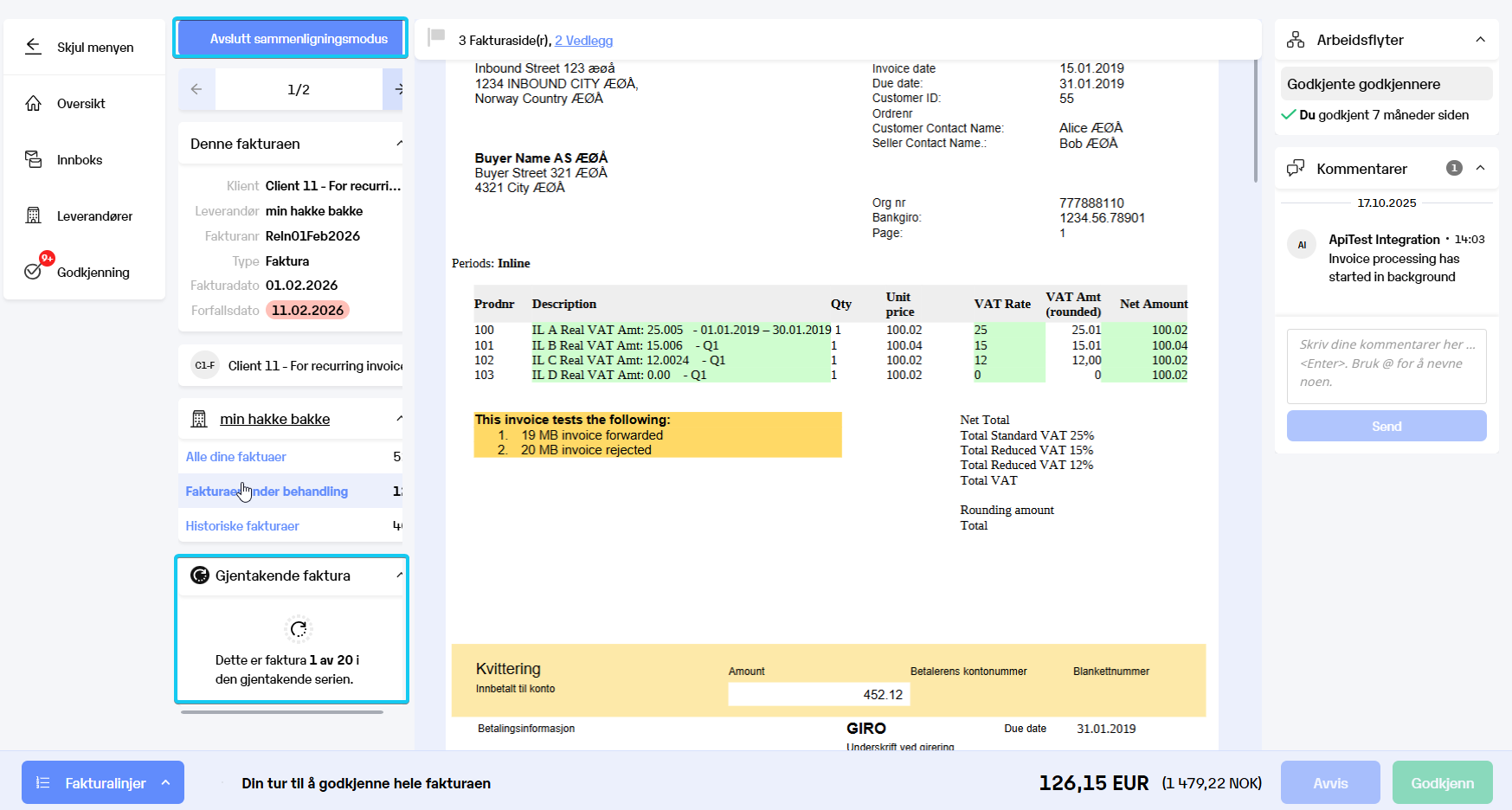Open the Innboks inbox icon
The image size is (1512, 810).
click(x=33, y=159)
